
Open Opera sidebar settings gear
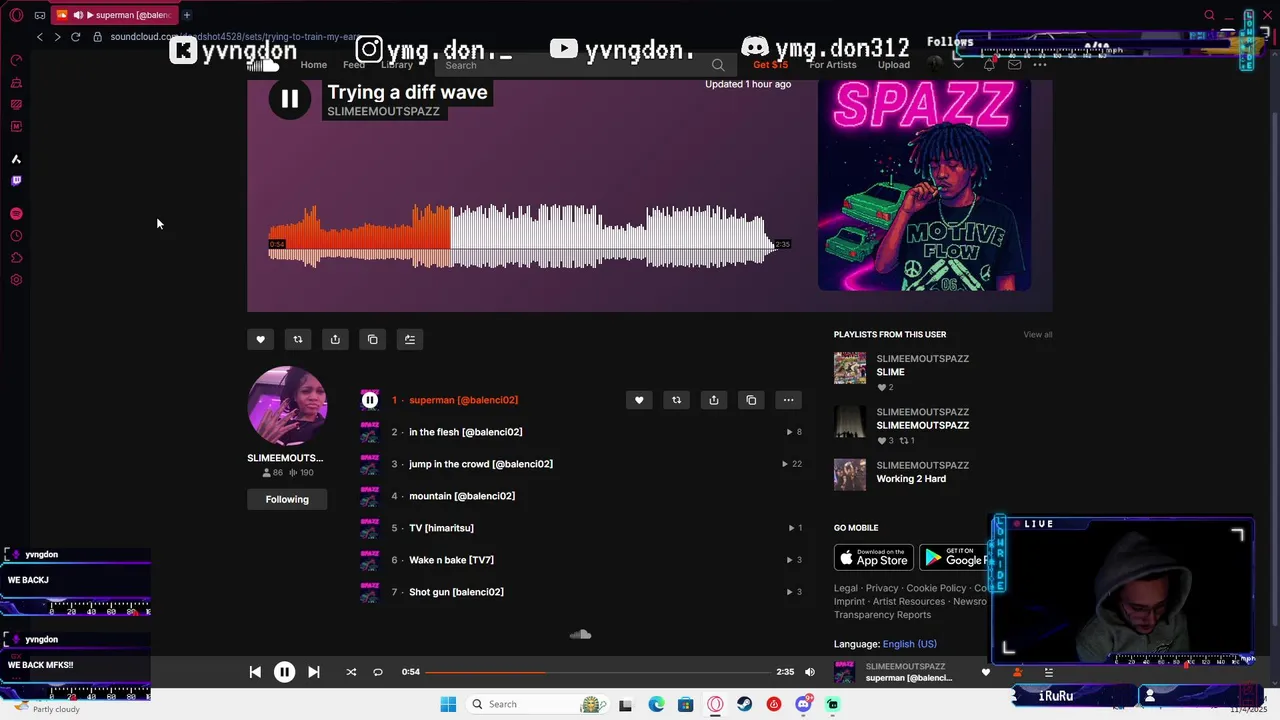point(16,280)
